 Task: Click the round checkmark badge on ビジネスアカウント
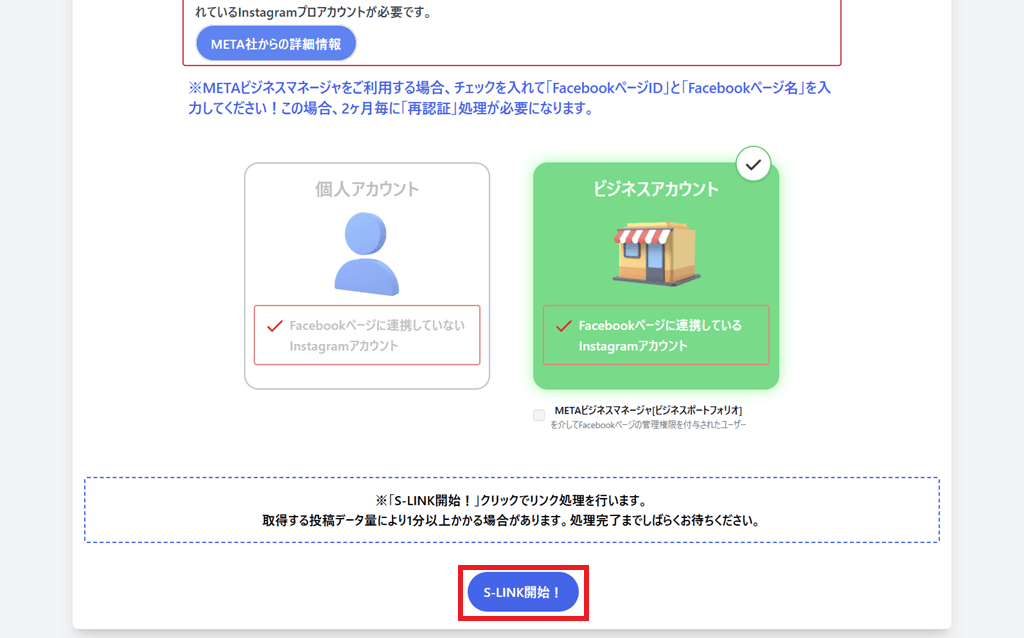(753, 164)
